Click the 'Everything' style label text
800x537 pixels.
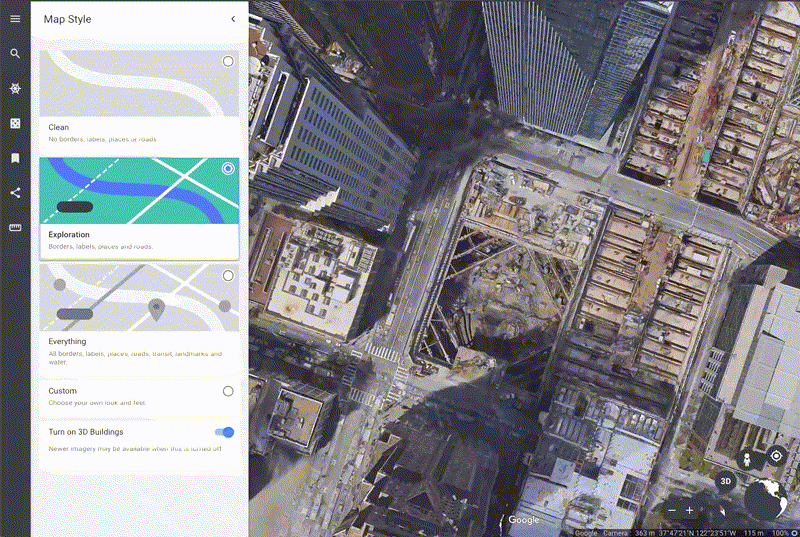67,342
